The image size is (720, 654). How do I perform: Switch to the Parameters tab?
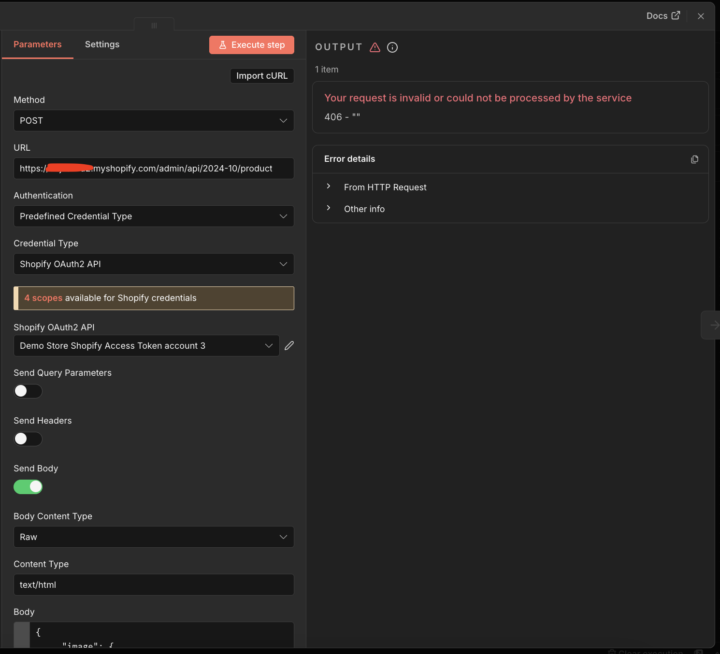click(37, 45)
